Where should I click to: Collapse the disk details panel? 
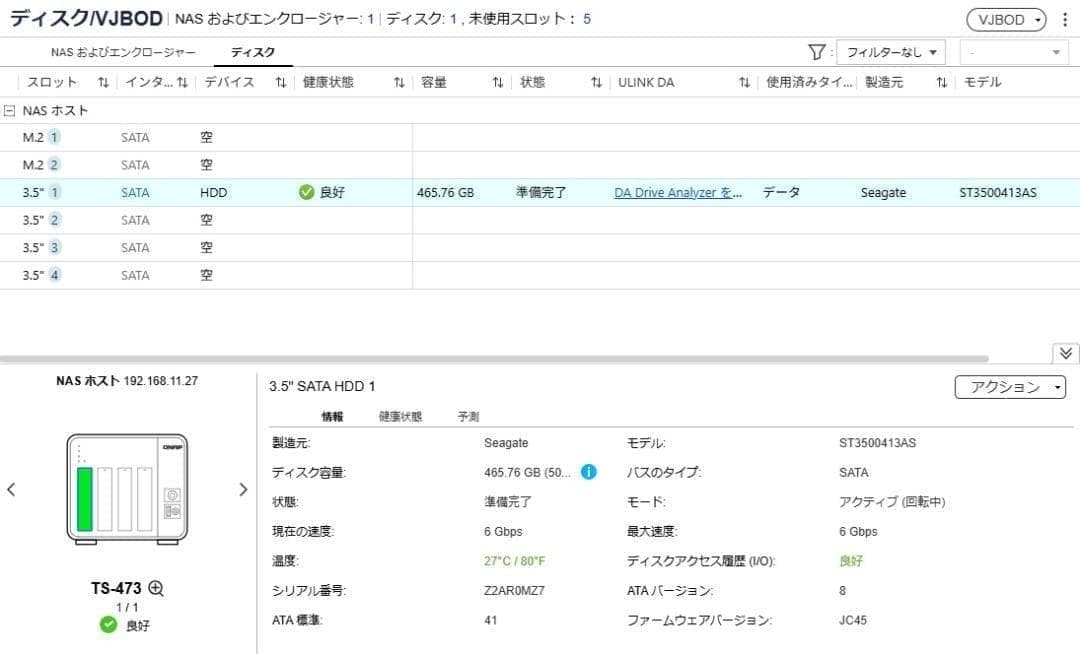point(1065,353)
